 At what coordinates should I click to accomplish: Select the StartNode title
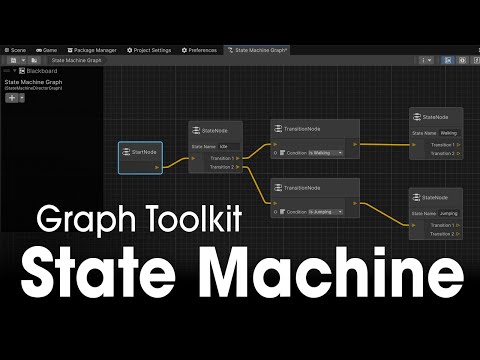144,152
